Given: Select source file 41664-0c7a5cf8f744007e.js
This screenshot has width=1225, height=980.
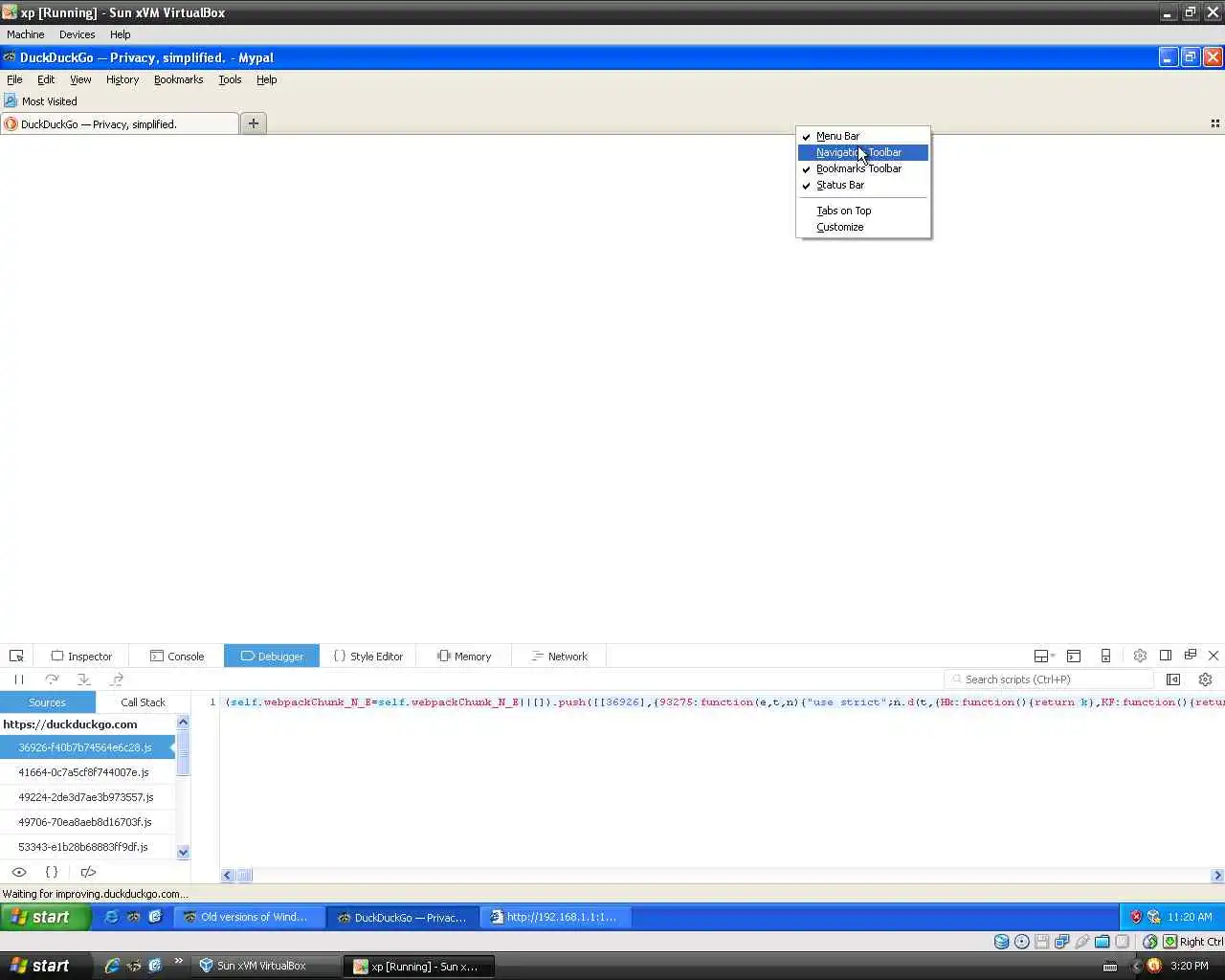Looking at the screenshot, I should point(87,772).
